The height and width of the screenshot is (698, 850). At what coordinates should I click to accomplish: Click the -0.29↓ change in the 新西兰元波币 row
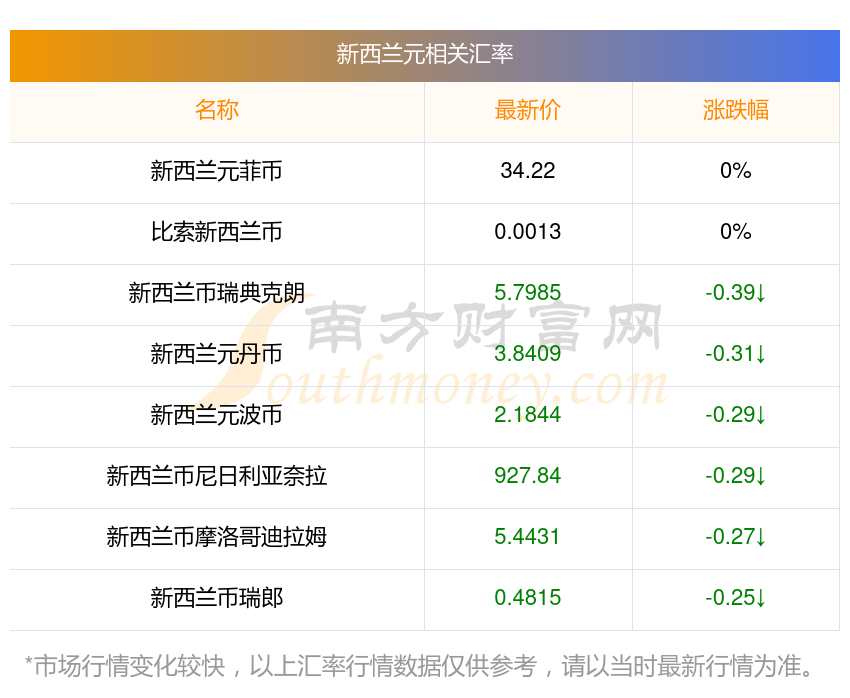click(736, 415)
